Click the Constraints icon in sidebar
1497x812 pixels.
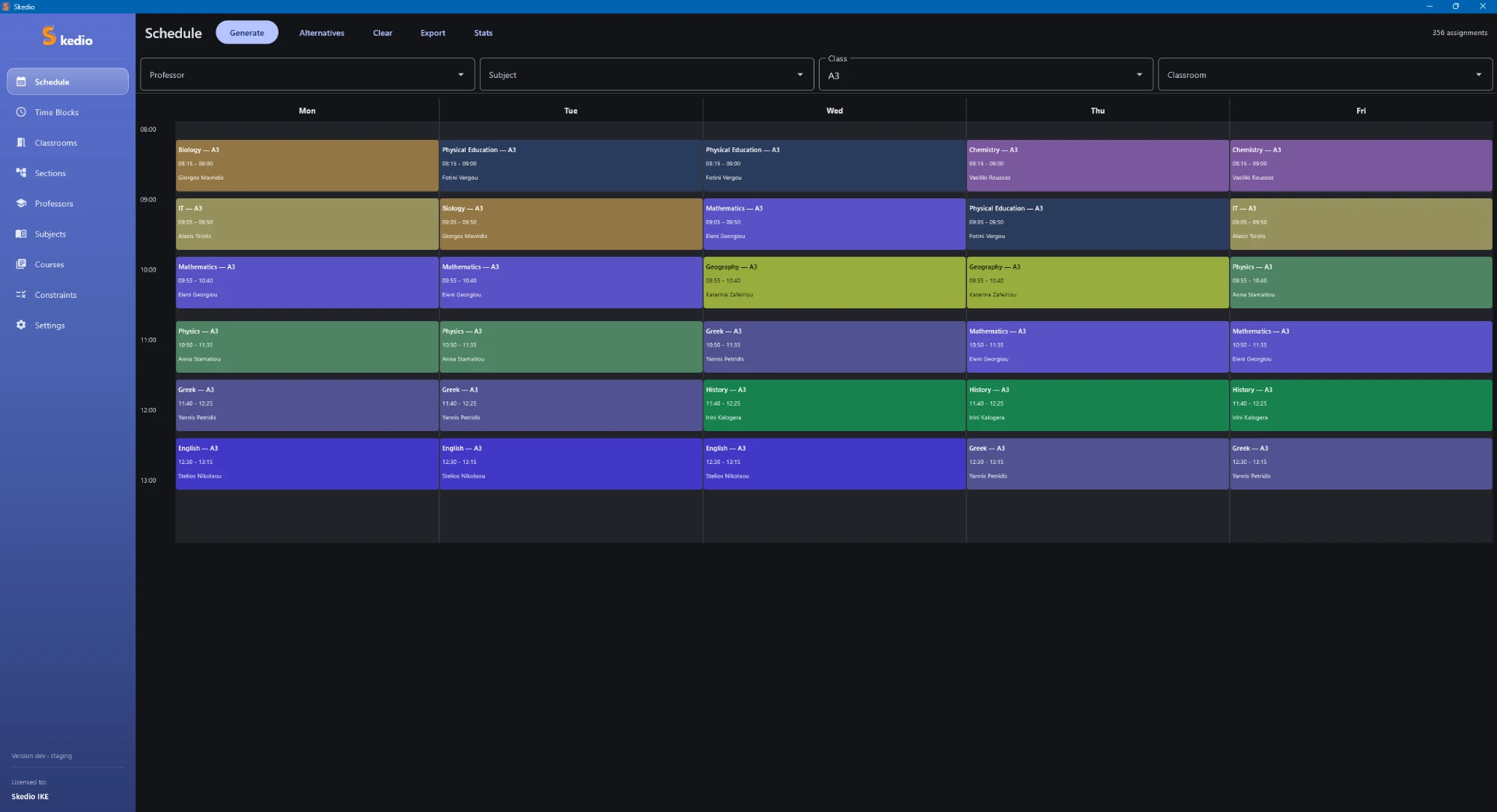pos(21,295)
